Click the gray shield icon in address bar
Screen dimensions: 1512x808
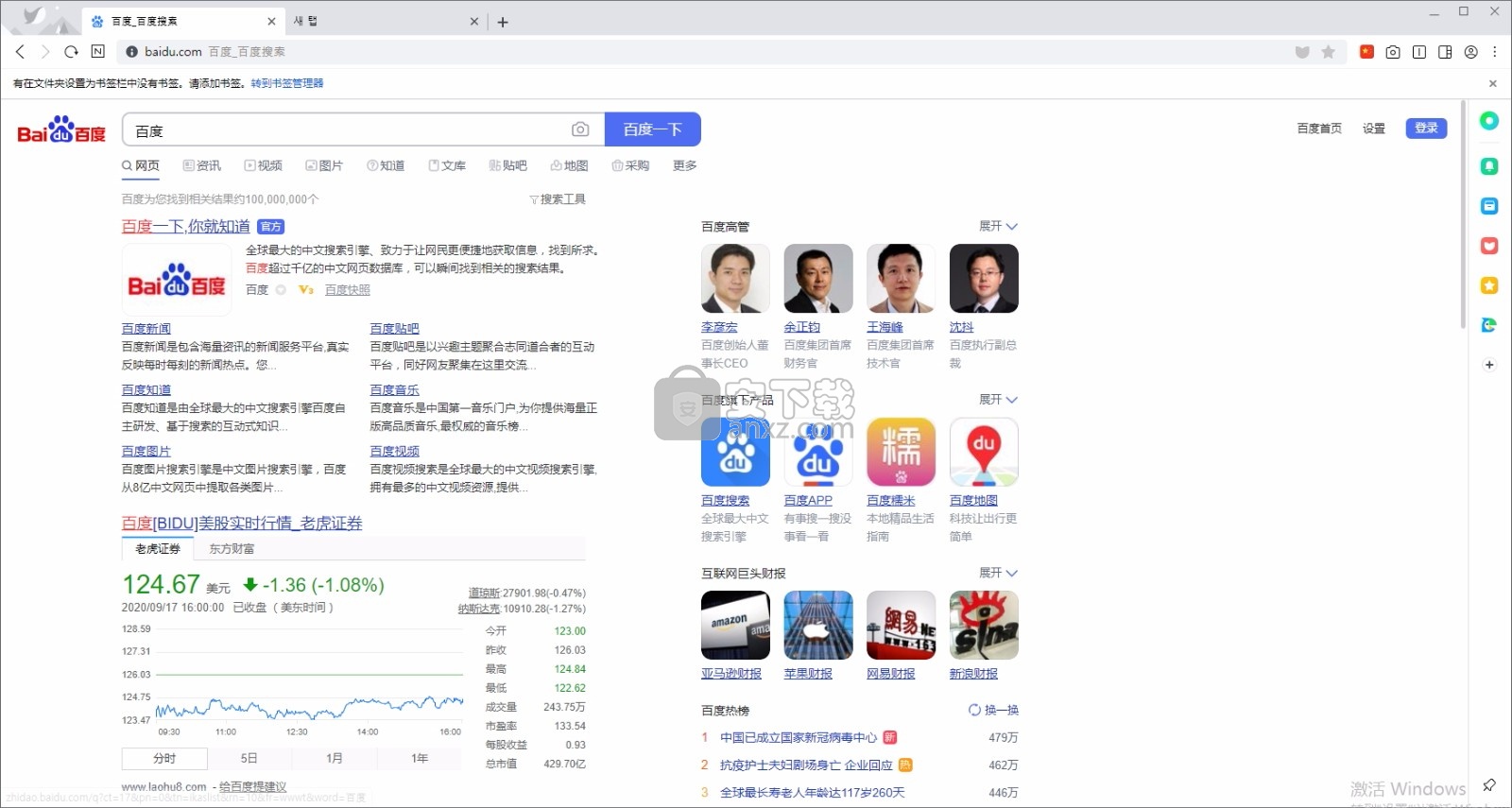click(1302, 52)
